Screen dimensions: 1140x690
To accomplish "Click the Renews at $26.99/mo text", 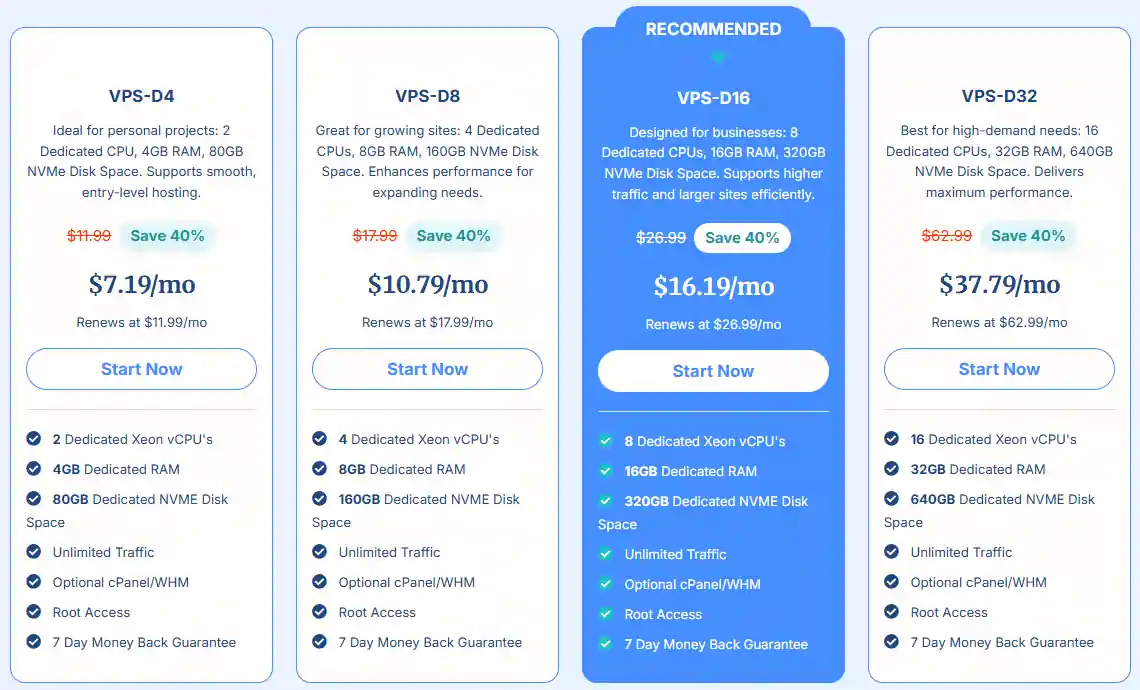I will [x=713, y=323].
